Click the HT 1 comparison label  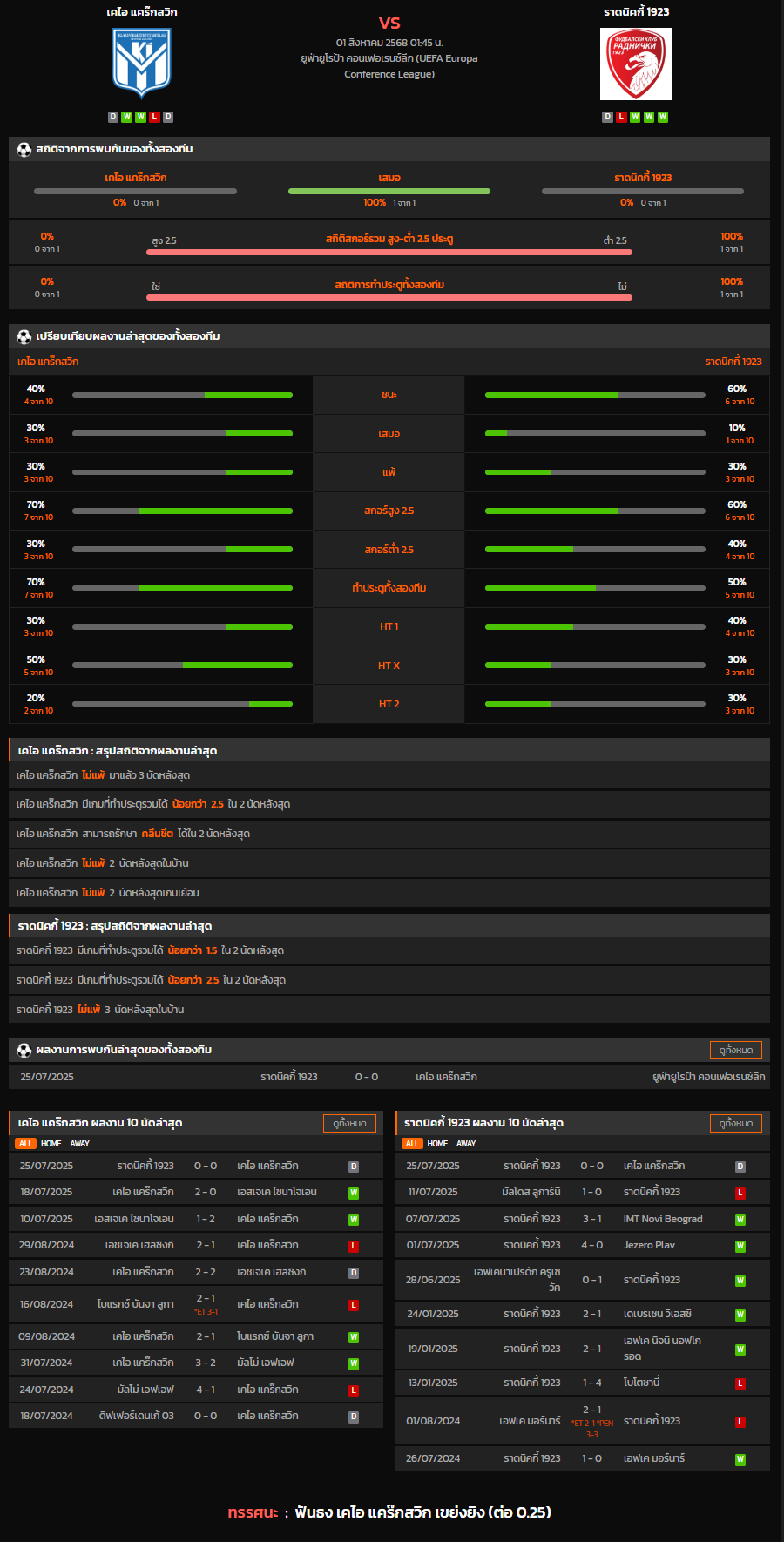[389, 626]
